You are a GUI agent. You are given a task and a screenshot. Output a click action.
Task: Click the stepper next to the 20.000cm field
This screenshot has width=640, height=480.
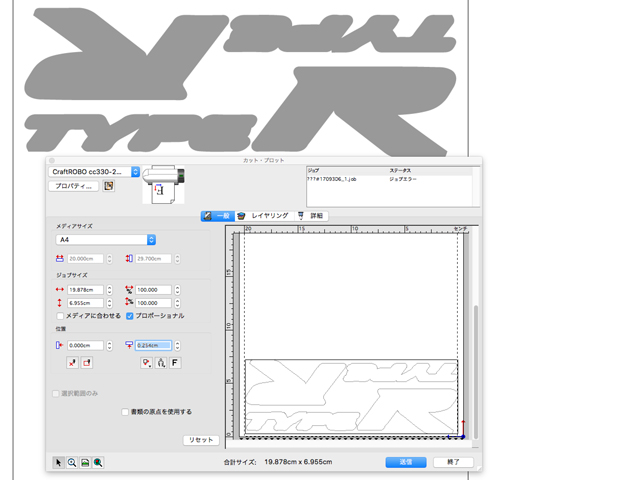point(109,259)
